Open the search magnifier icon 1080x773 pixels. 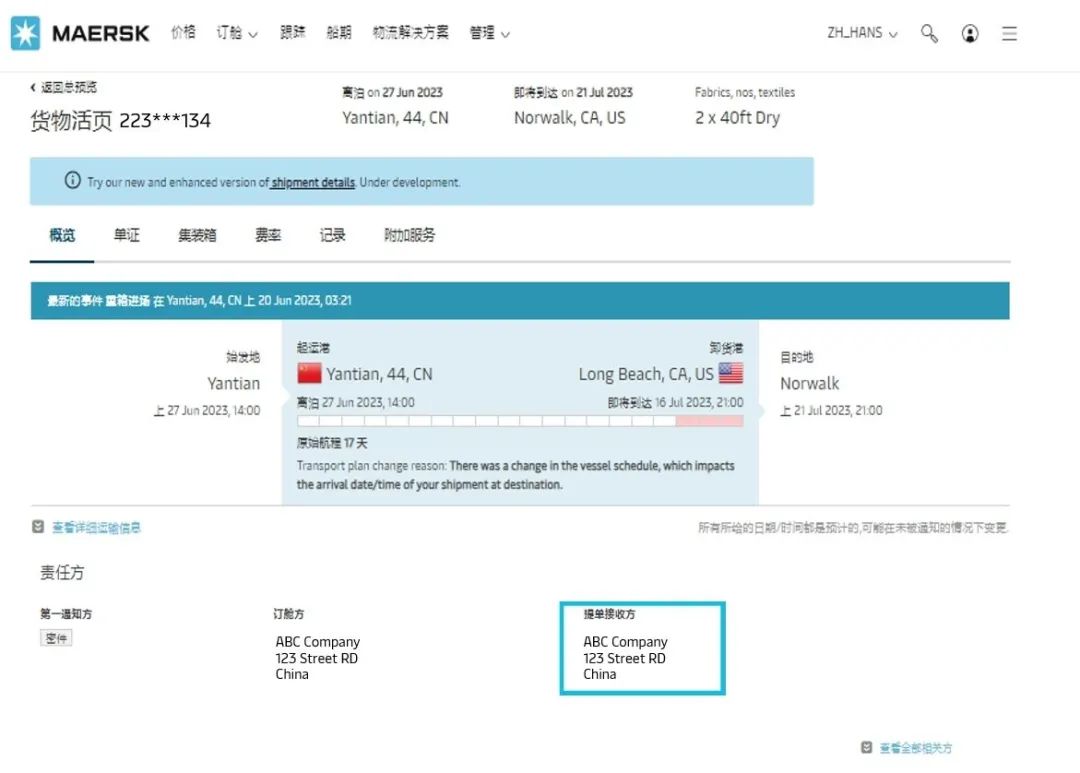click(929, 33)
